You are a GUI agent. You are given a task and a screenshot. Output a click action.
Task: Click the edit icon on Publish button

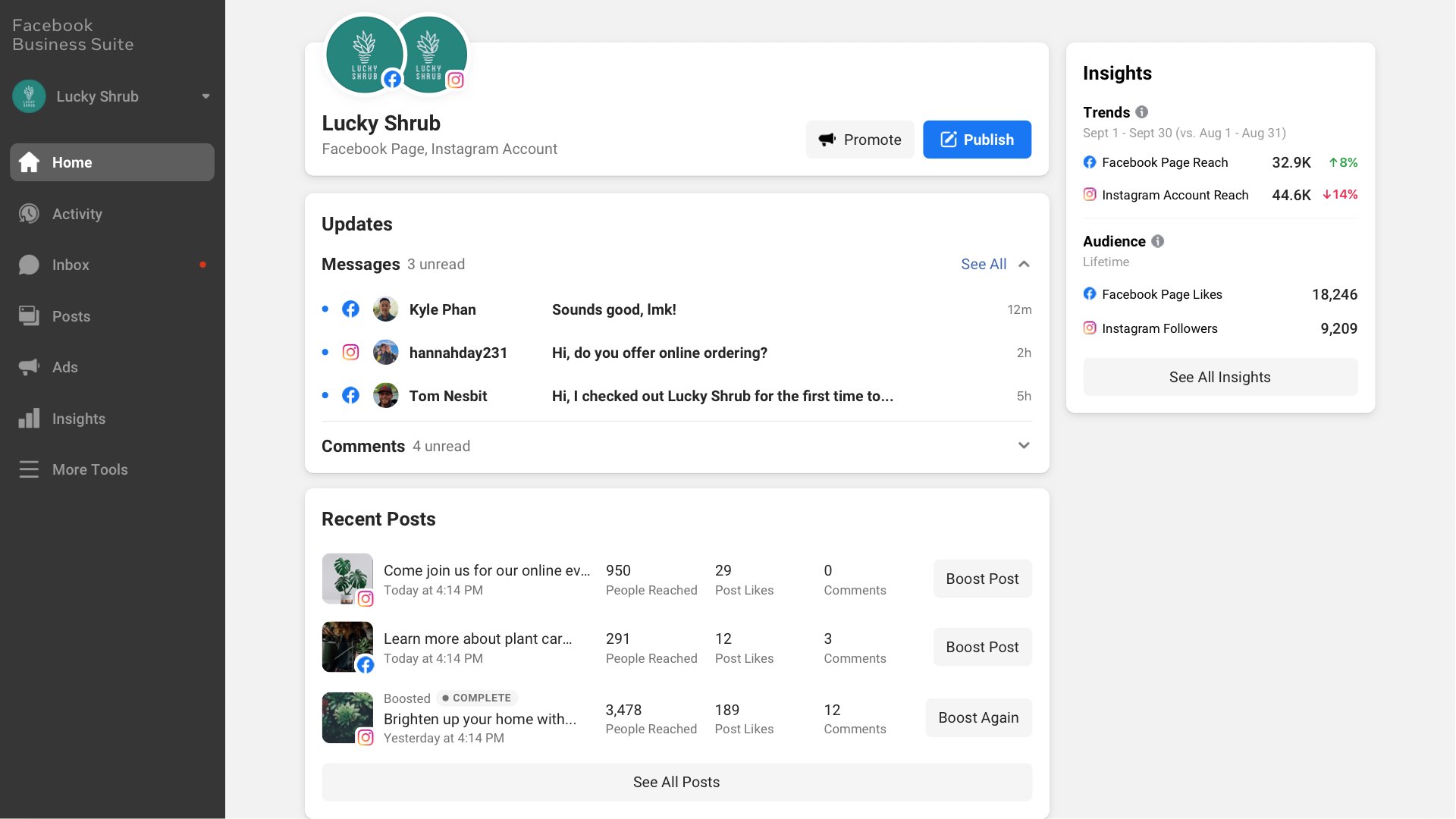pos(949,140)
